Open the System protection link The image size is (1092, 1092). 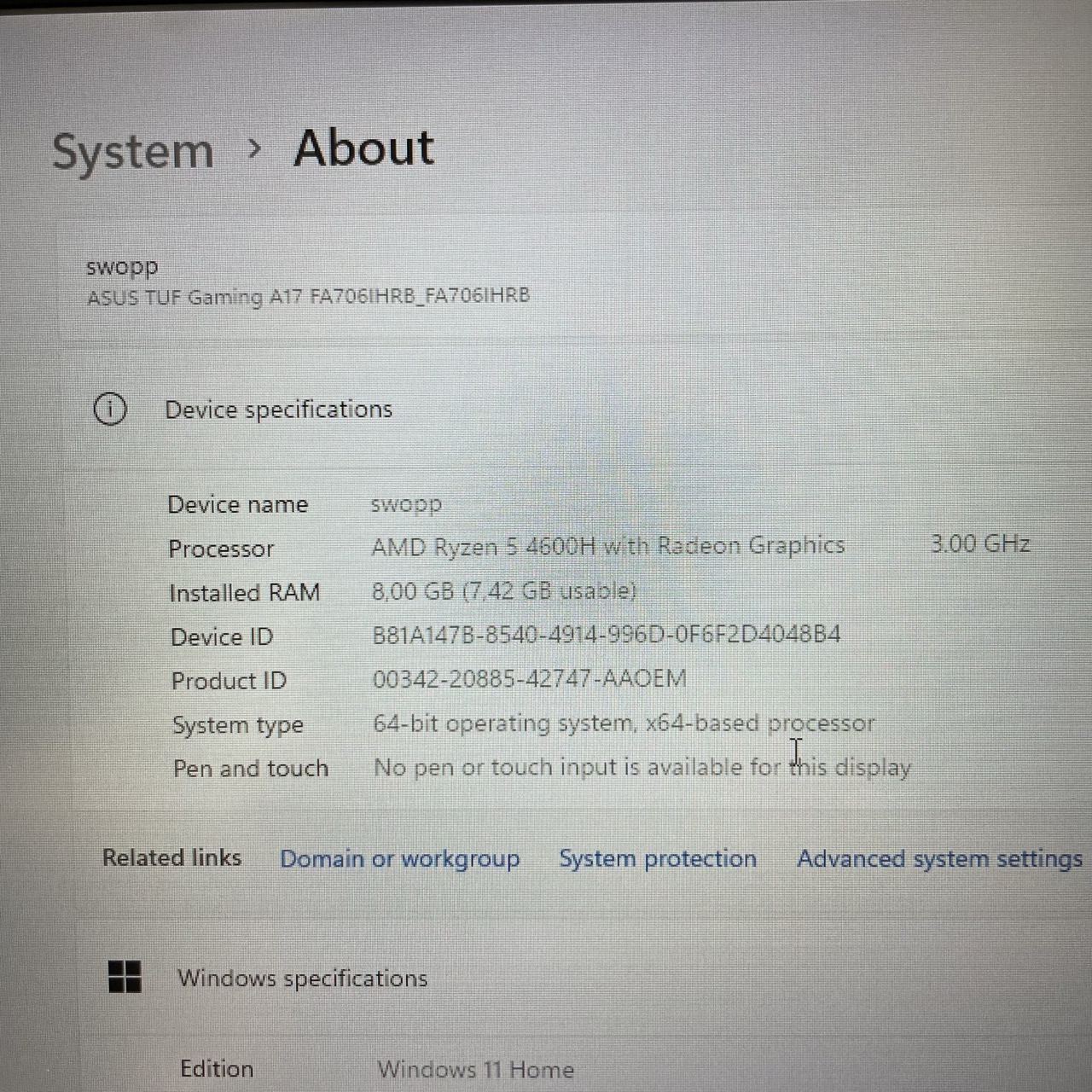pyautogui.click(x=658, y=858)
